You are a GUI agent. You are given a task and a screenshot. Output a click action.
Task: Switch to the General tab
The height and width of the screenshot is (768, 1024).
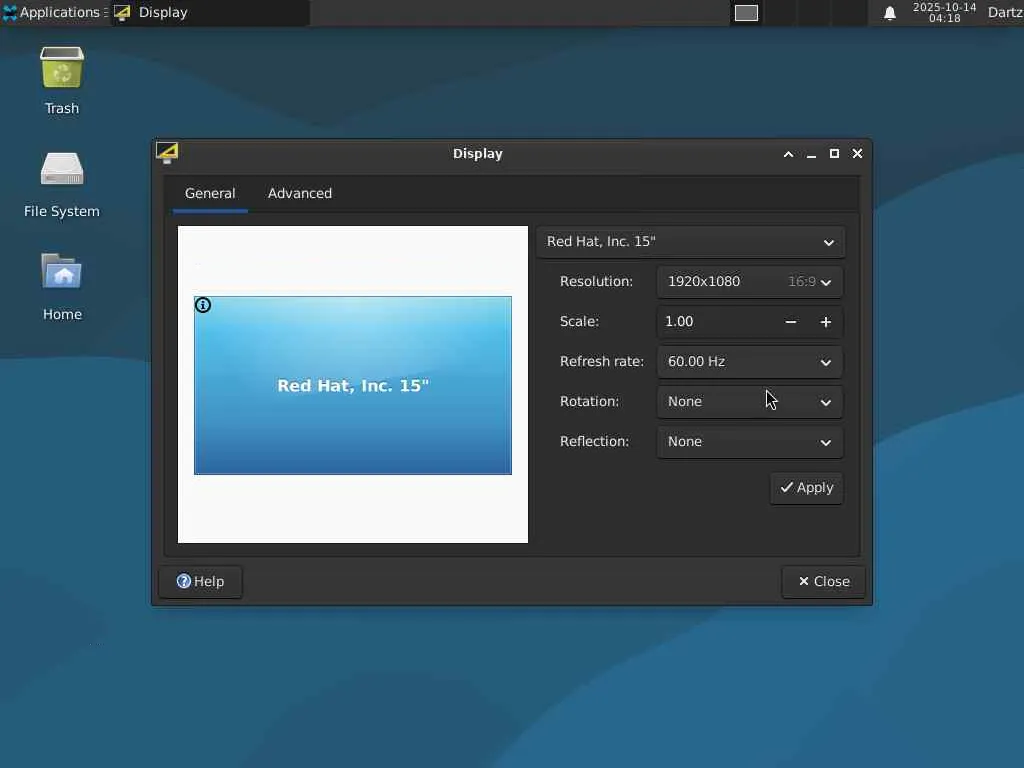coord(210,193)
